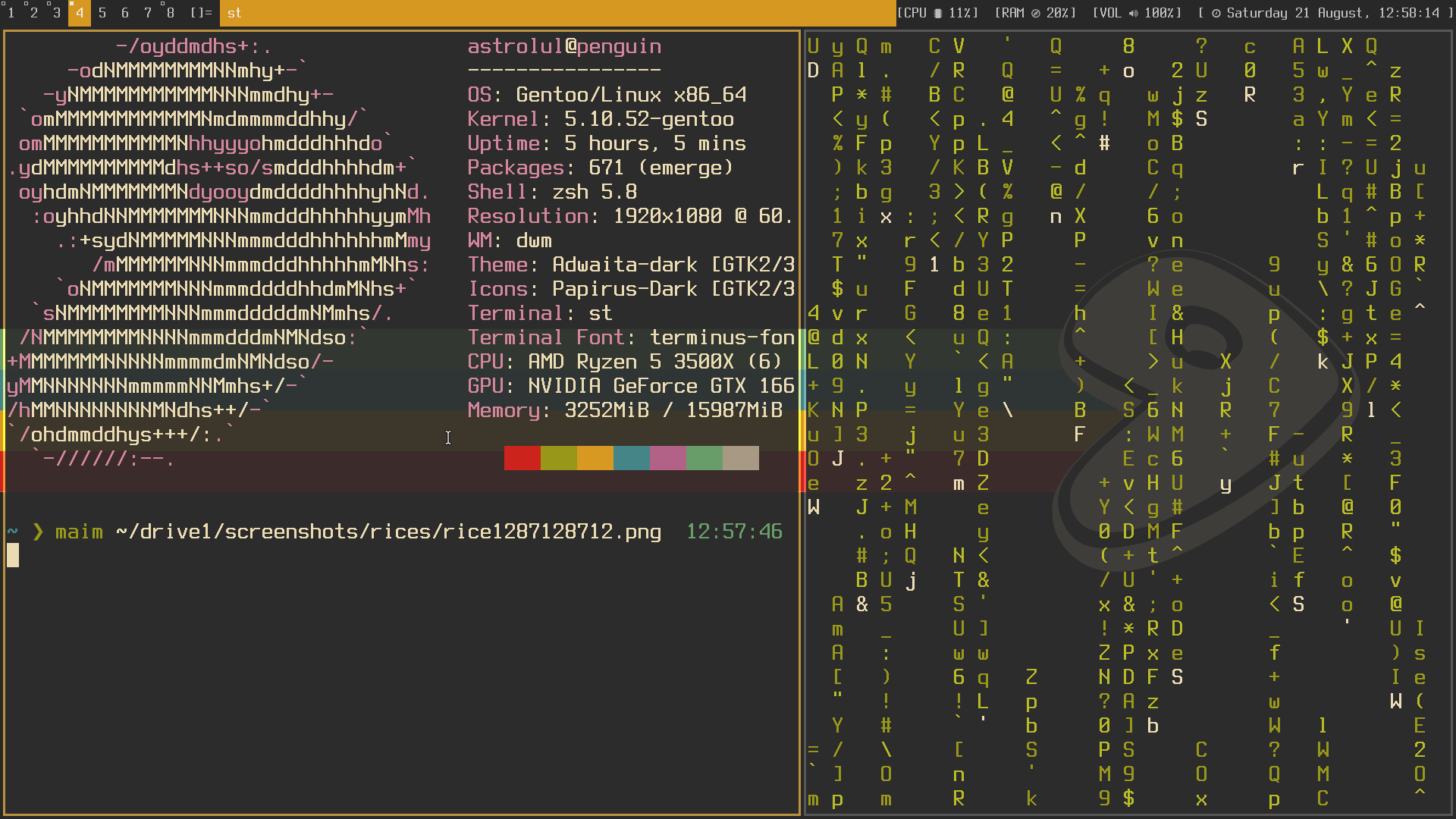Click the pink neofetch color block

tap(667, 458)
